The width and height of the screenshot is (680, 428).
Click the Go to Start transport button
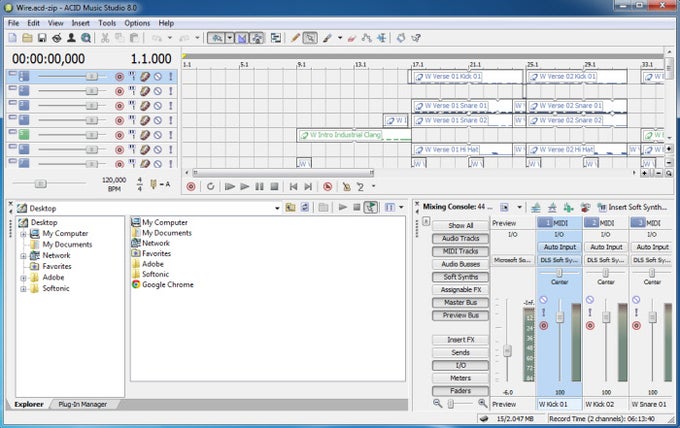point(293,186)
